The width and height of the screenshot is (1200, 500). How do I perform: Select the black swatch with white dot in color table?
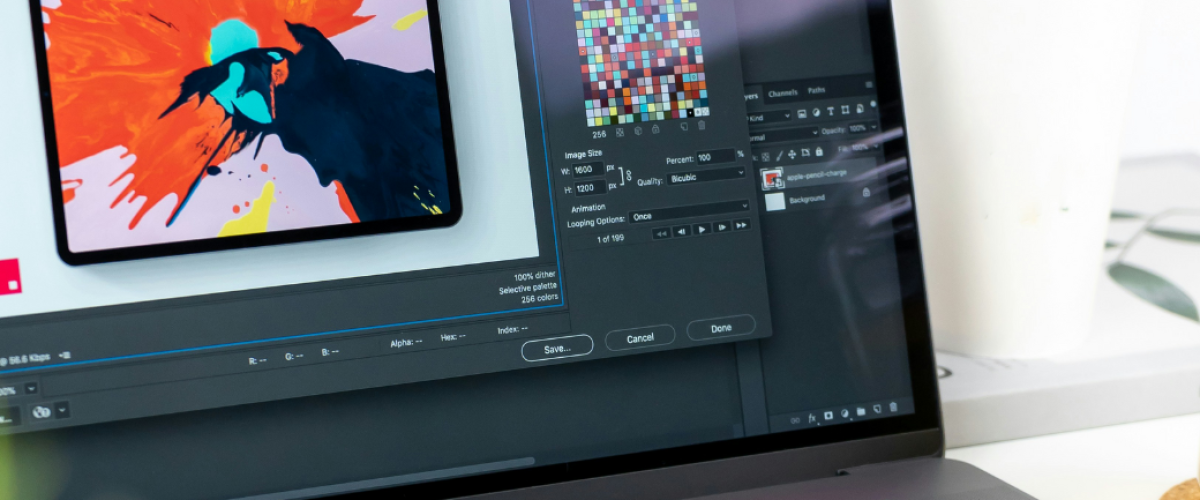click(690, 113)
